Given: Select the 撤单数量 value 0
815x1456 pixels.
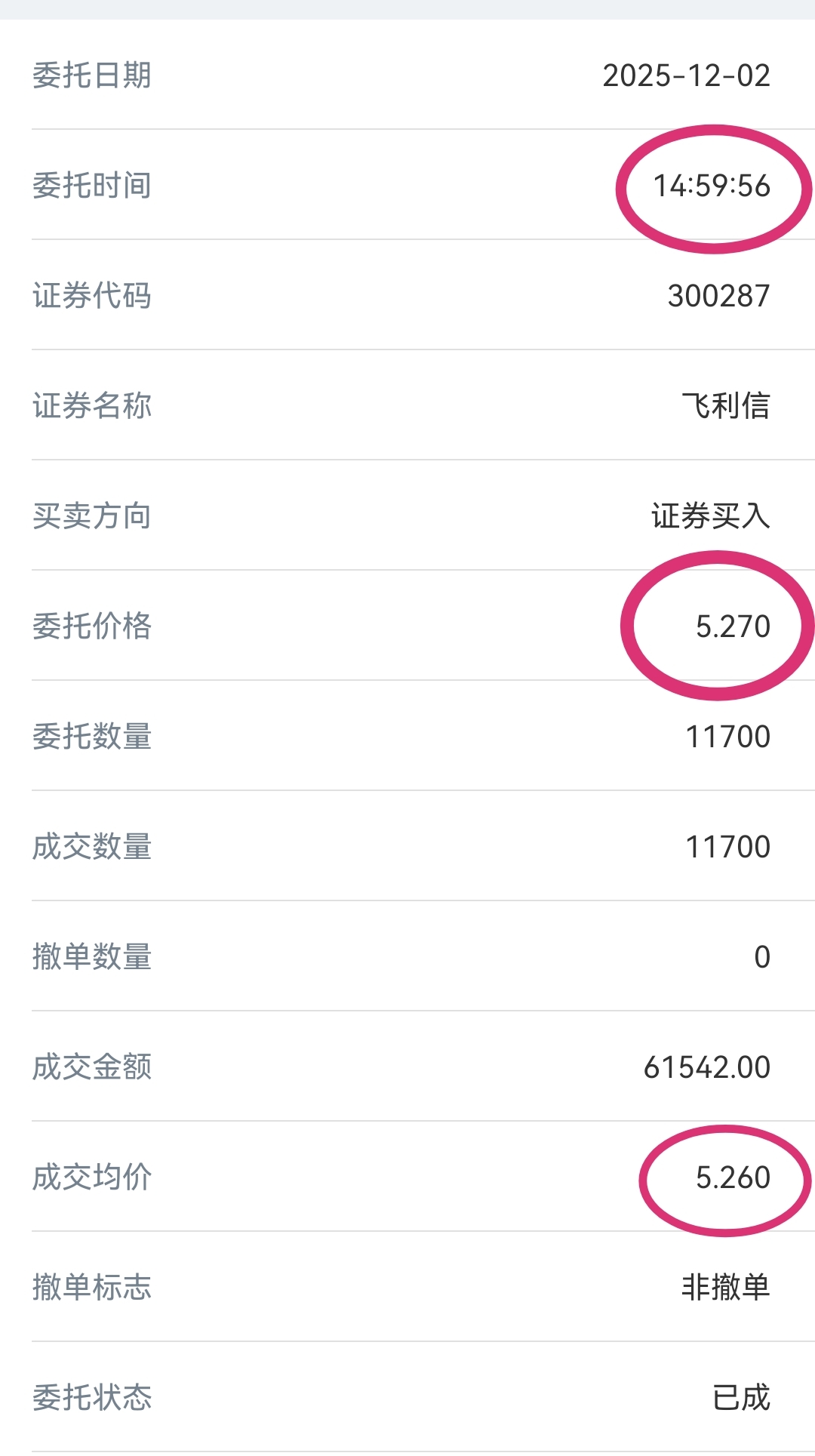Looking at the screenshot, I should coord(762,957).
